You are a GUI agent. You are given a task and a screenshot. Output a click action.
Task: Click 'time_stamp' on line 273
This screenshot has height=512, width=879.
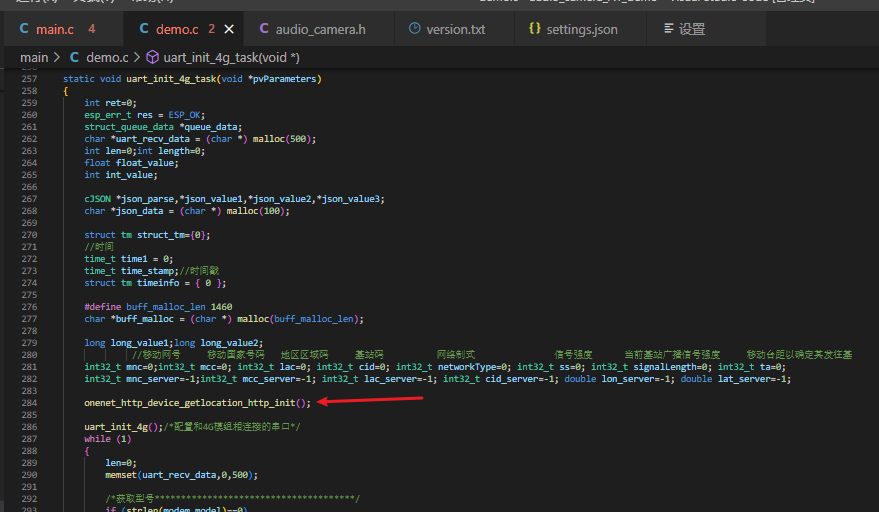tap(147, 271)
